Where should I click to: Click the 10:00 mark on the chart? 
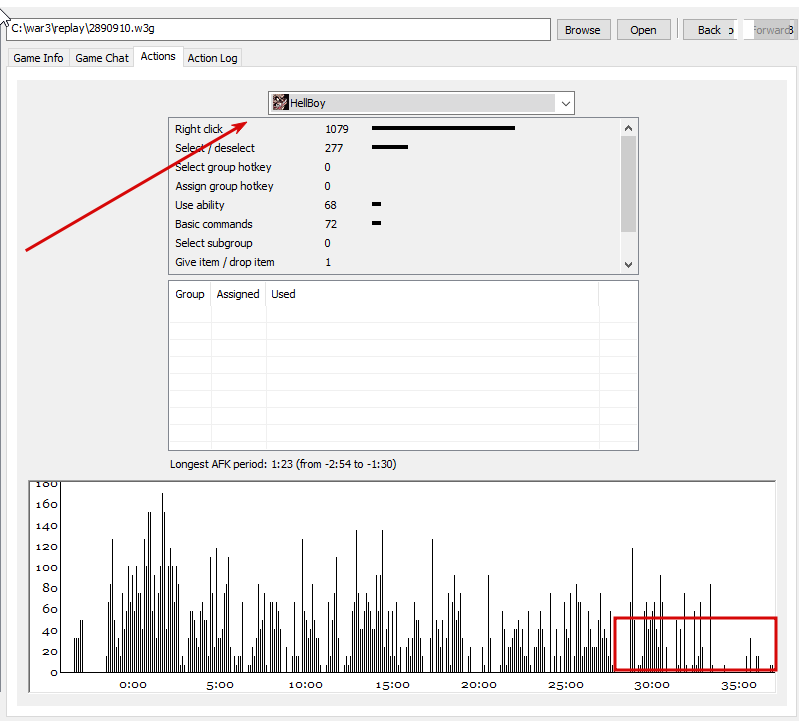coord(306,685)
